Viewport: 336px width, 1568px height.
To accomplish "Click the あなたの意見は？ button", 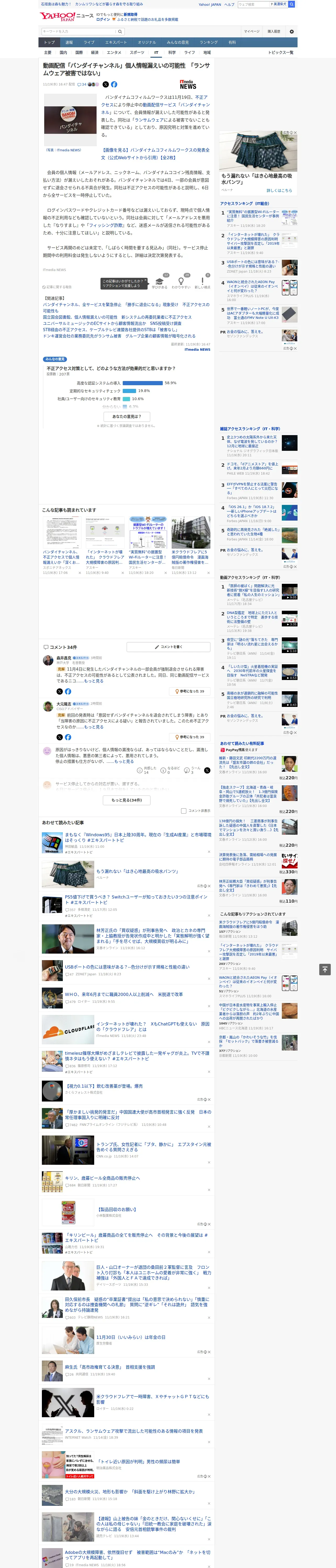I will pyautogui.click(x=127, y=416).
